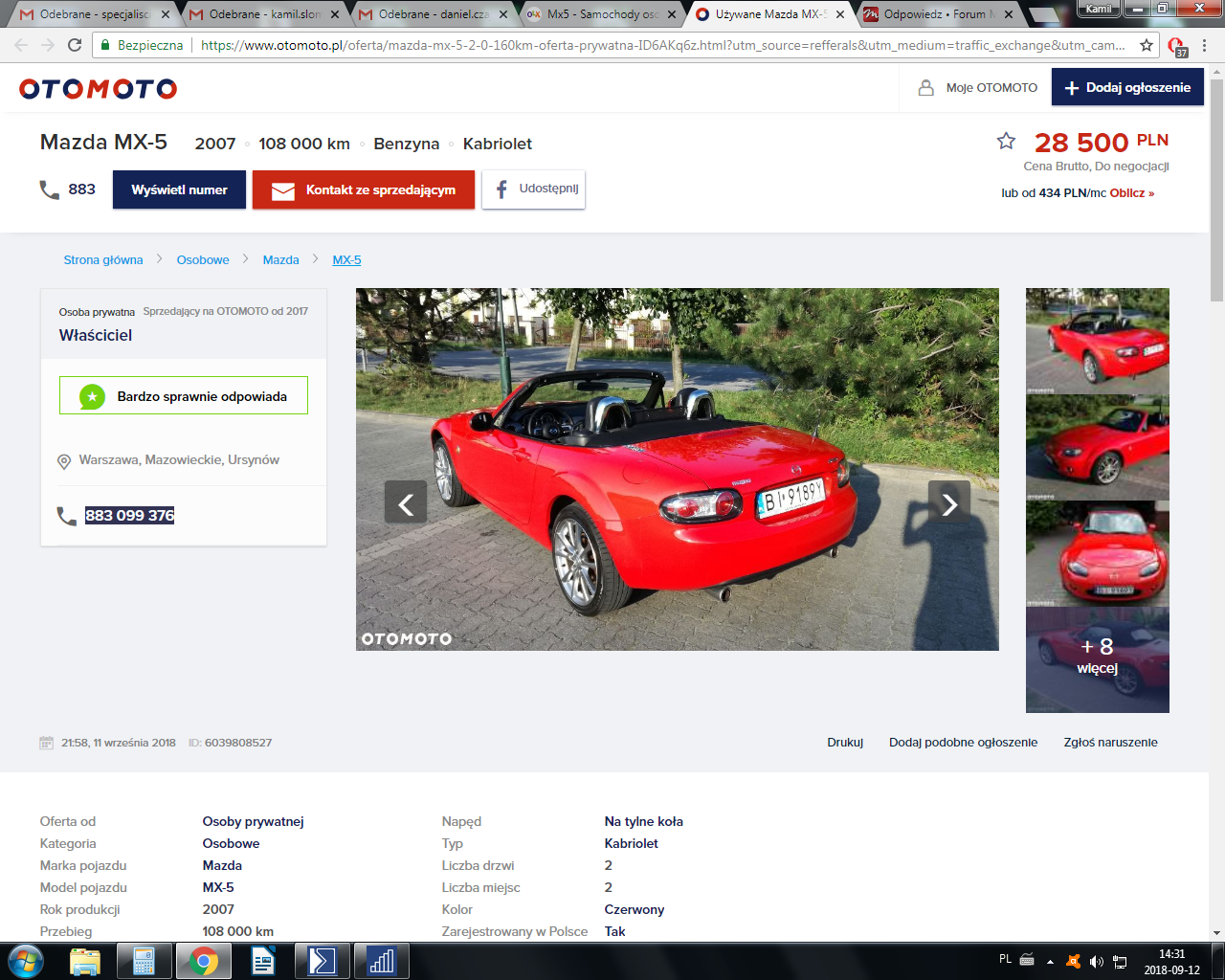This screenshot has height=980, width=1225.
Task: Open PowerShell from the taskbar
Action: click(x=322, y=961)
